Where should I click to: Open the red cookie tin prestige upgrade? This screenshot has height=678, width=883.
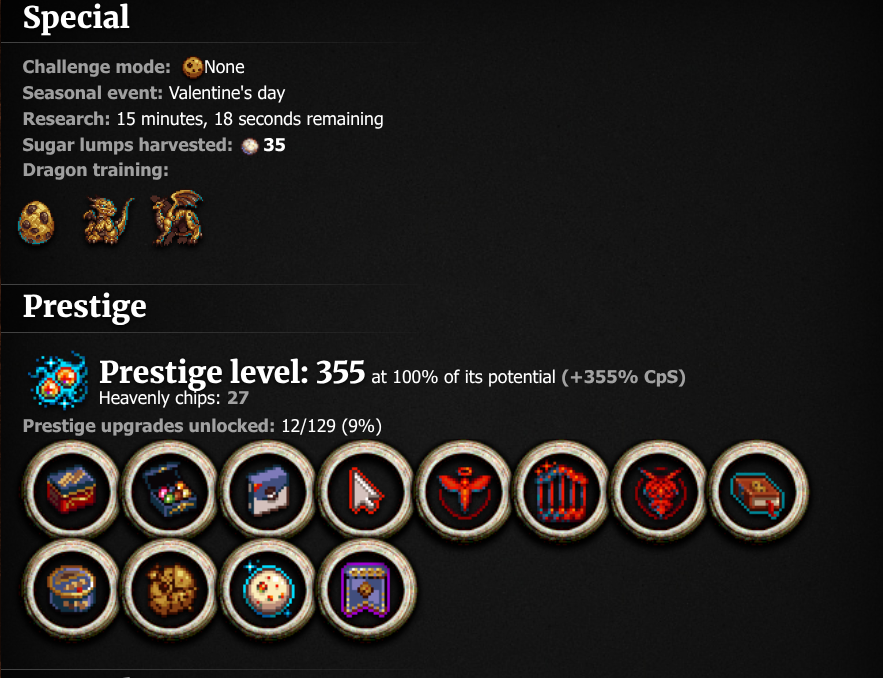(72, 489)
